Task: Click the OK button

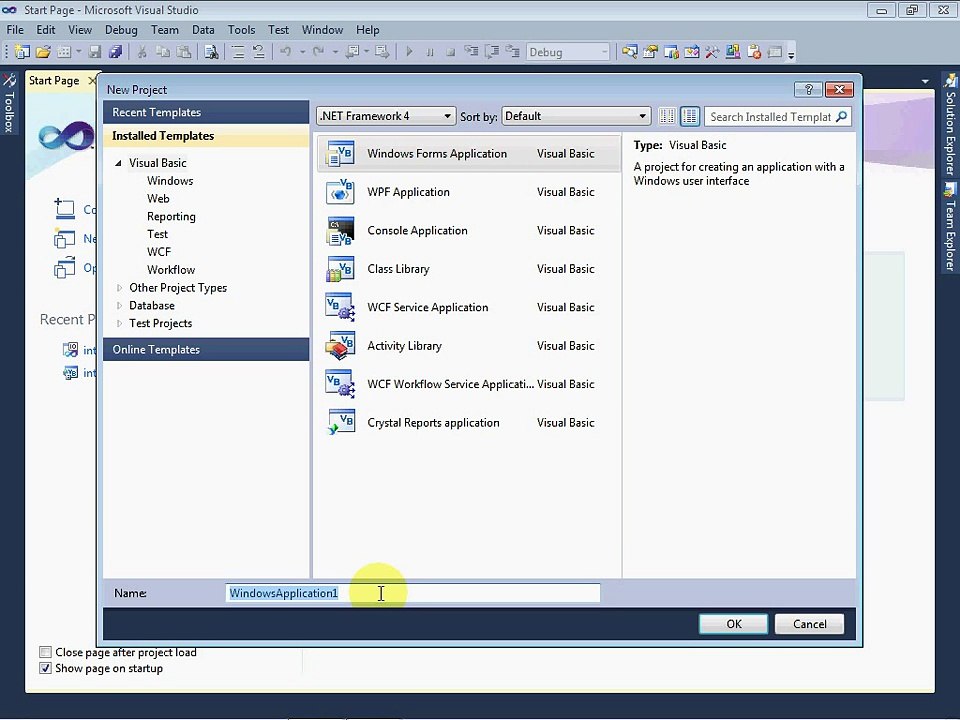Action: (x=733, y=624)
